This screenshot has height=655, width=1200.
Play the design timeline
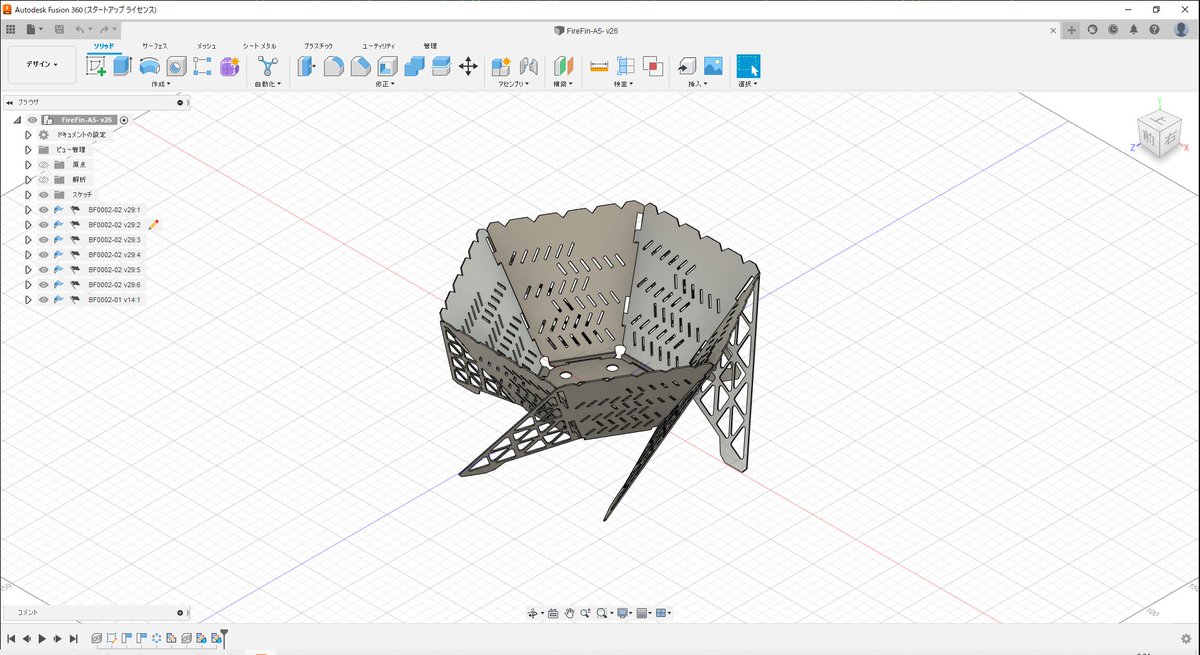(42, 638)
